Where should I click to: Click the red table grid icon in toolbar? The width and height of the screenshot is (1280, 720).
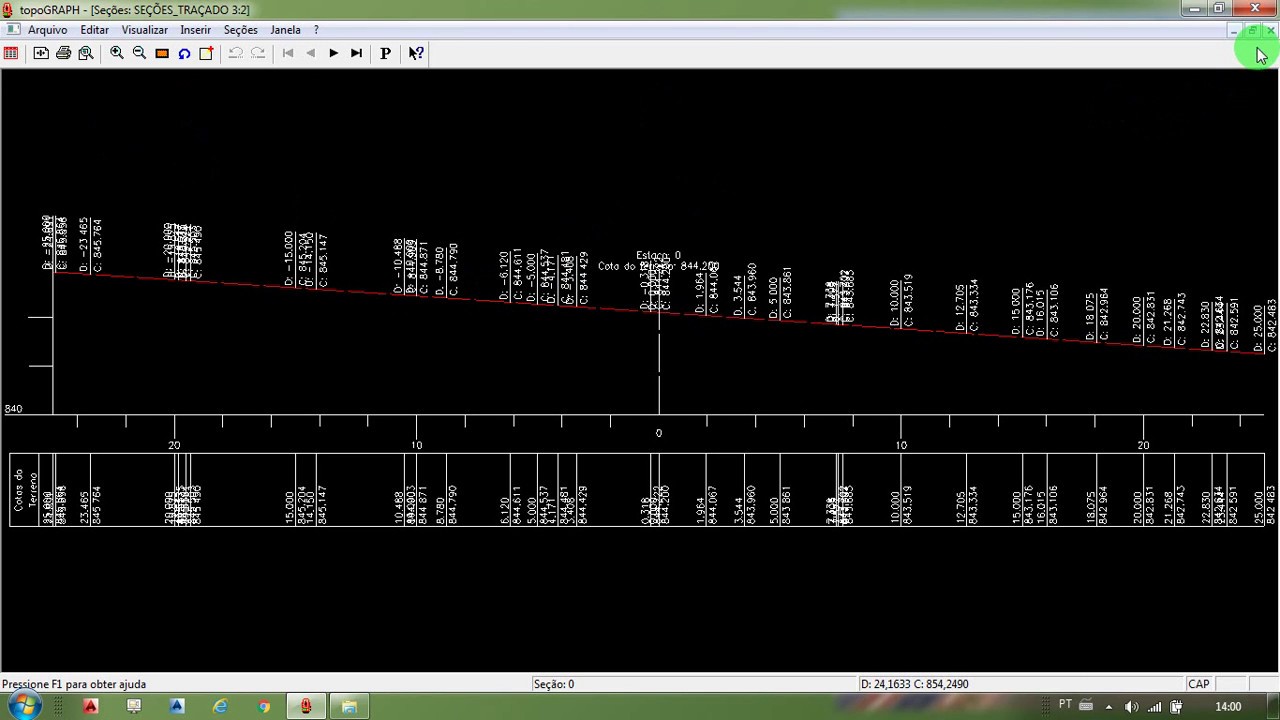point(11,53)
